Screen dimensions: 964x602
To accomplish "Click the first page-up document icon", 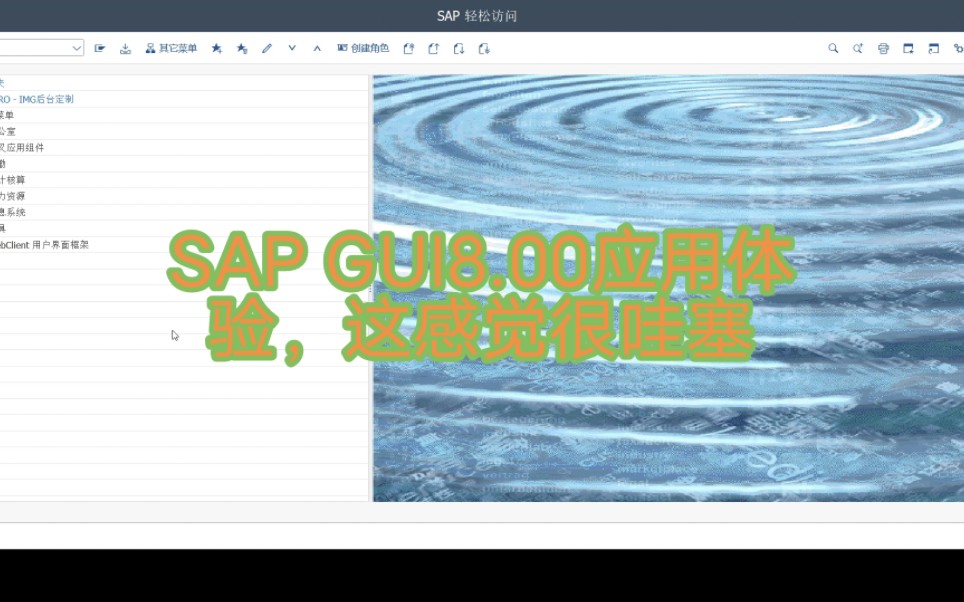I will (x=409, y=48).
